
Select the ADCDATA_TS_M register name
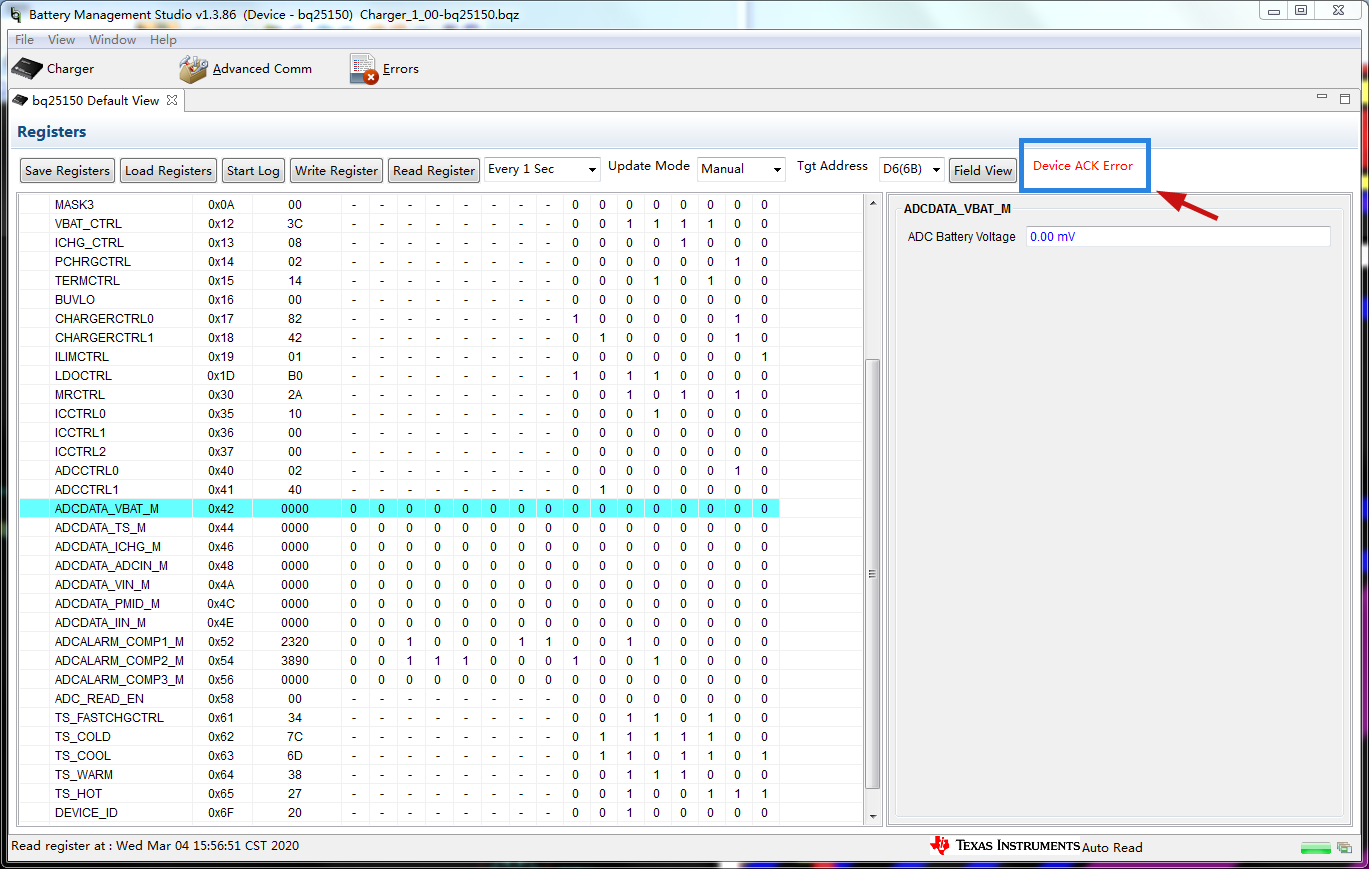pyautogui.click(x=100, y=527)
